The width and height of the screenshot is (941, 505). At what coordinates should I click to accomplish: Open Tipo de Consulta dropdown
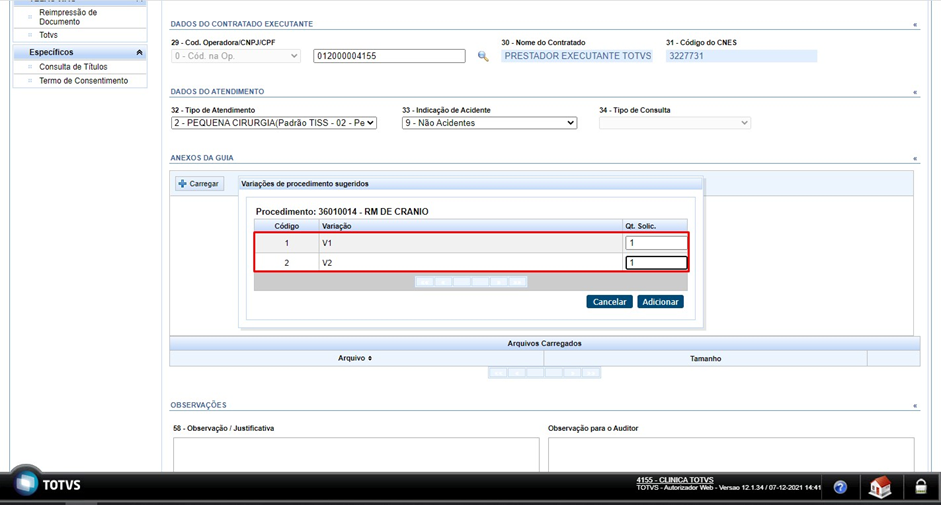675,123
